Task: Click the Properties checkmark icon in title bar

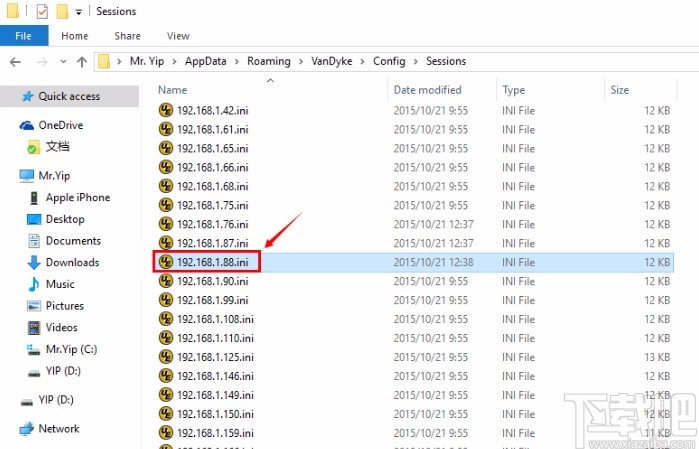Action: (42, 11)
